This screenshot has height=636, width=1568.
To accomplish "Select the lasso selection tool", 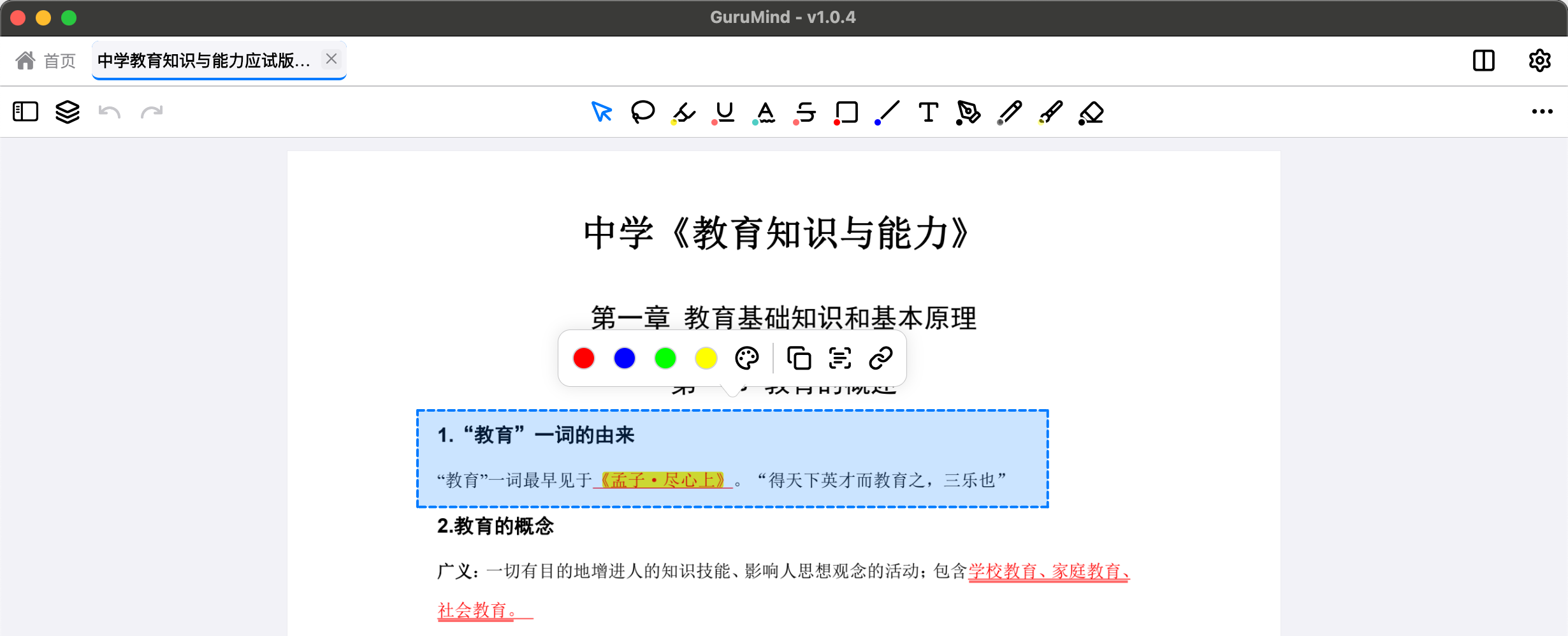I will click(642, 112).
